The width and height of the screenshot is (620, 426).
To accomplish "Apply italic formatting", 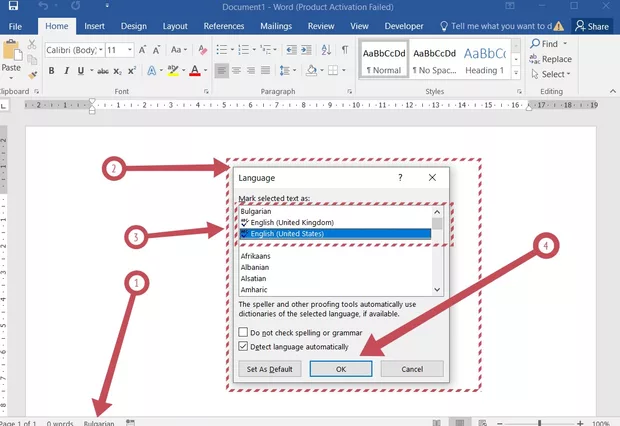I will pos(66,71).
